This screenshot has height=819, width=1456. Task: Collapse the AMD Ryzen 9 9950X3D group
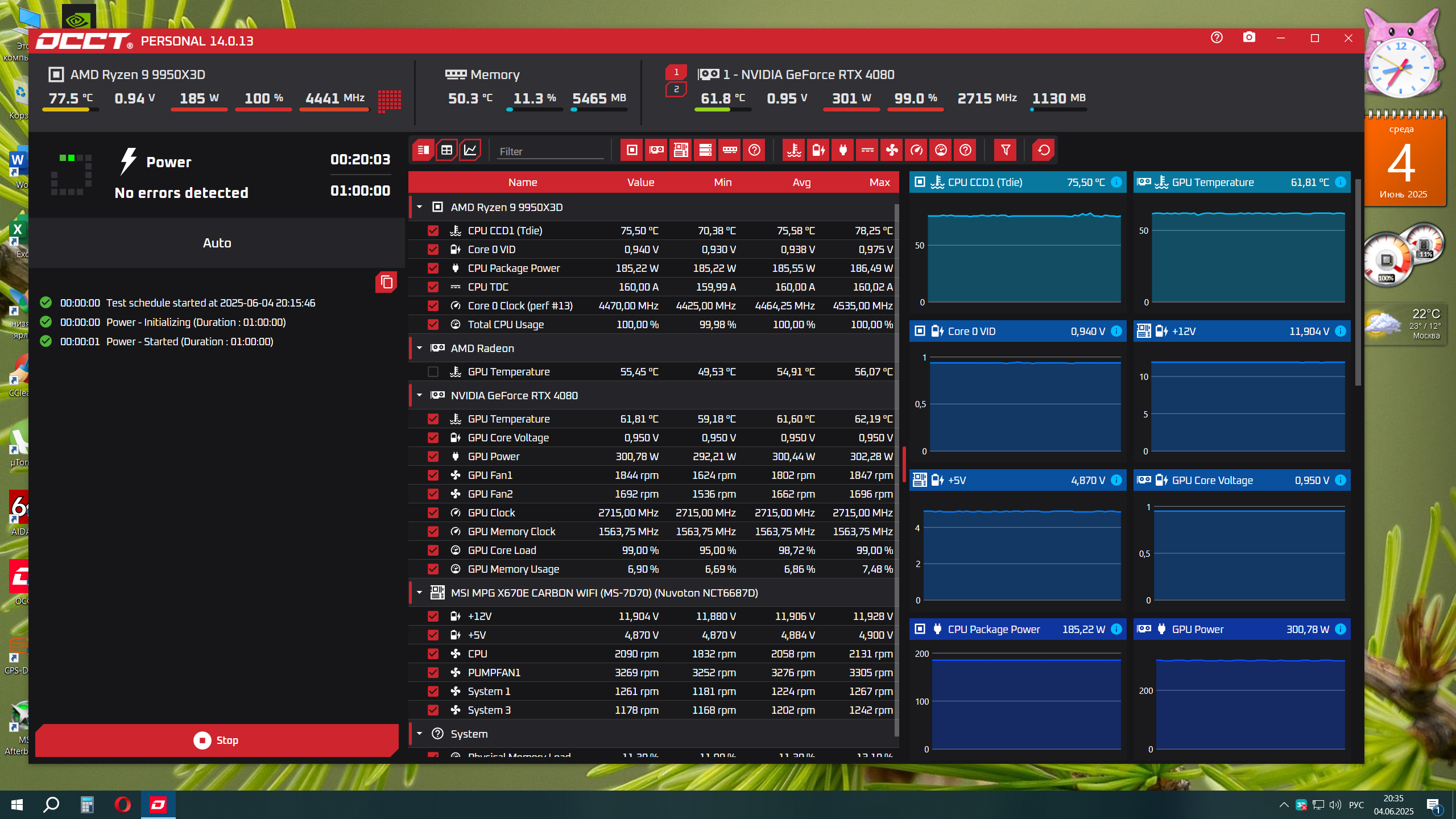420,207
